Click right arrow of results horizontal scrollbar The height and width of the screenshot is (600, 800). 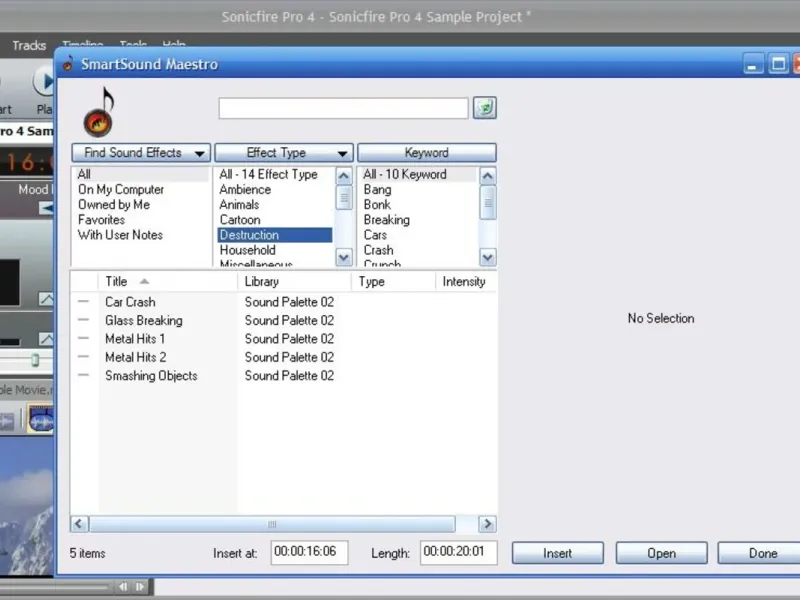pos(487,524)
